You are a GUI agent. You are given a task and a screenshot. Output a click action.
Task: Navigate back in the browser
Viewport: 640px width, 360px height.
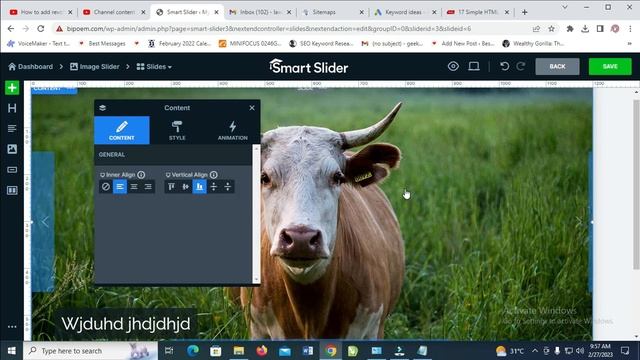(x=11, y=29)
